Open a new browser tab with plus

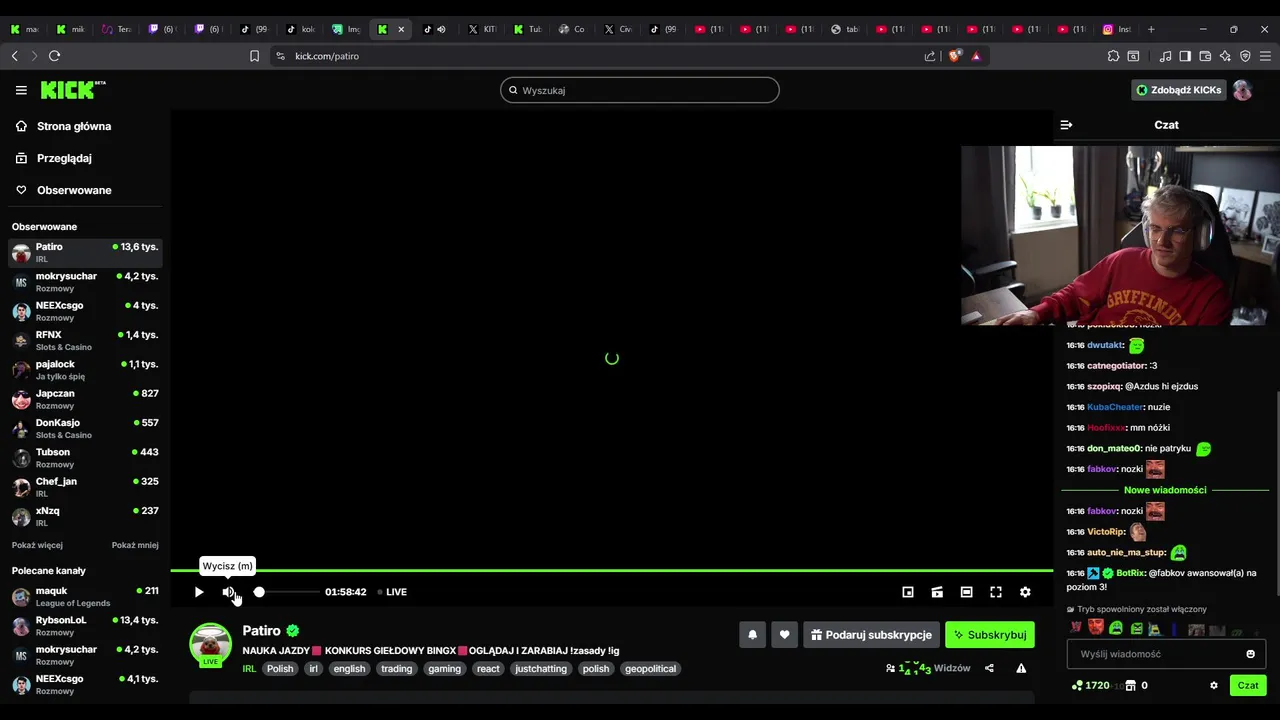(1151, 29)
